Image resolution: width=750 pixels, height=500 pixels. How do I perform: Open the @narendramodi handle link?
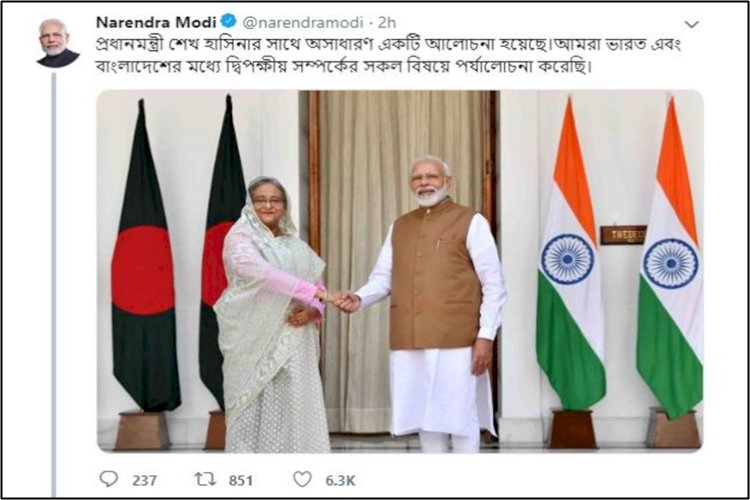tap(303, 22)
